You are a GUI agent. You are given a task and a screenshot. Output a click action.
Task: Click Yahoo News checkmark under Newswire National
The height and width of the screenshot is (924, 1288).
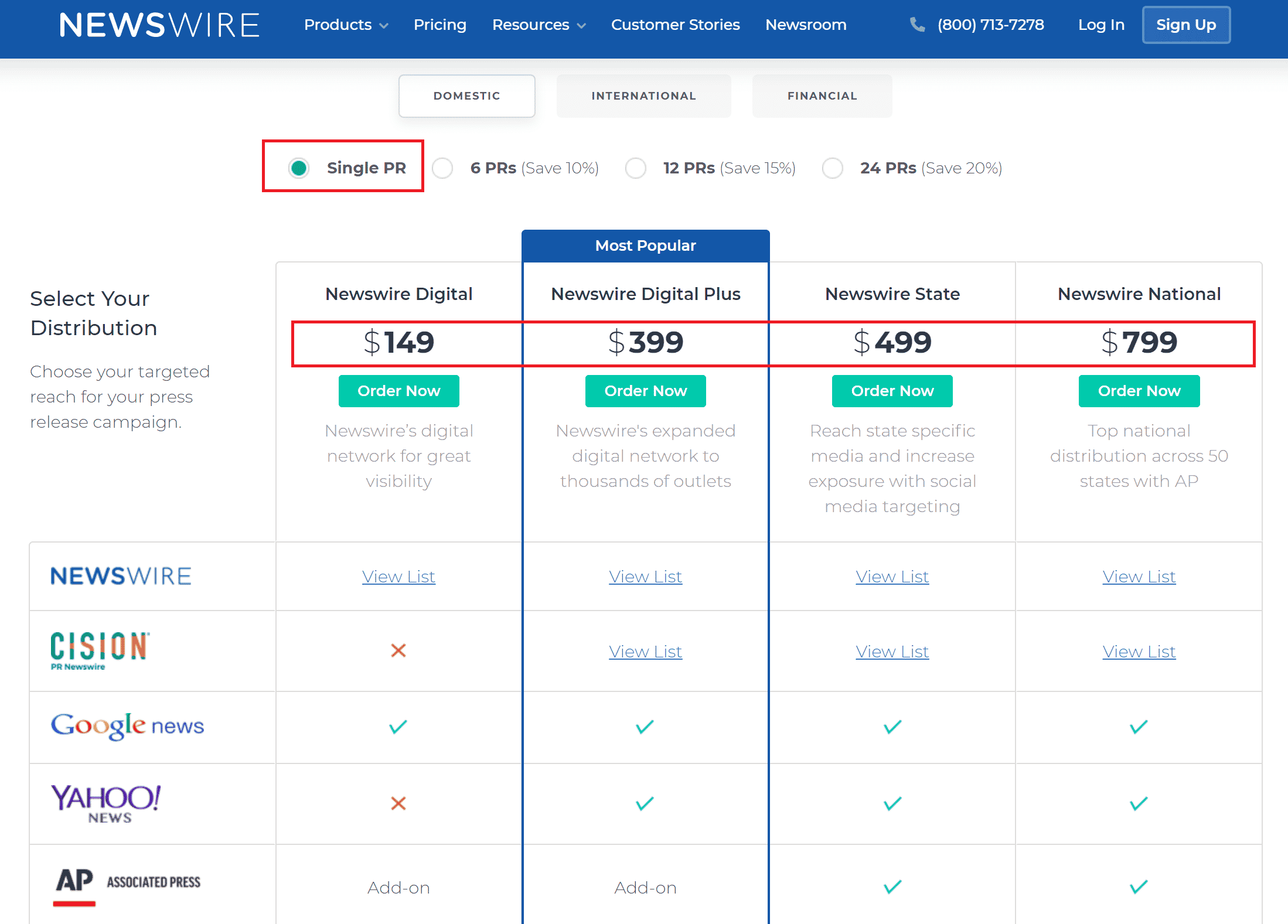1139,803
